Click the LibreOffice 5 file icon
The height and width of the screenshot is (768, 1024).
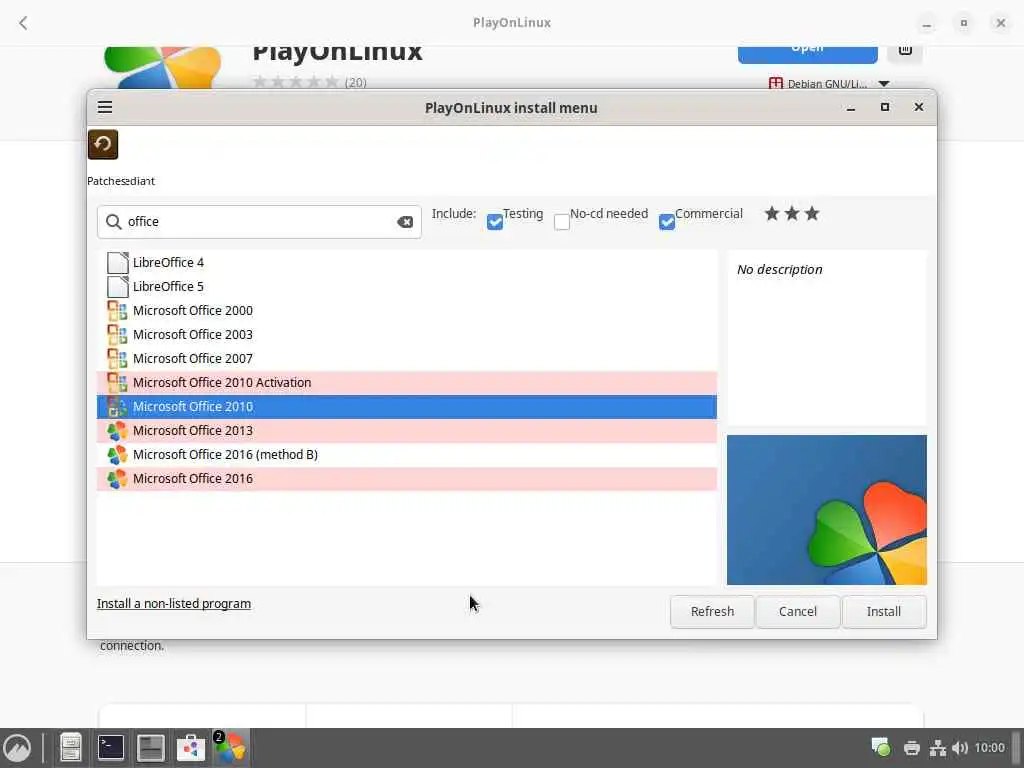point(117,287)
